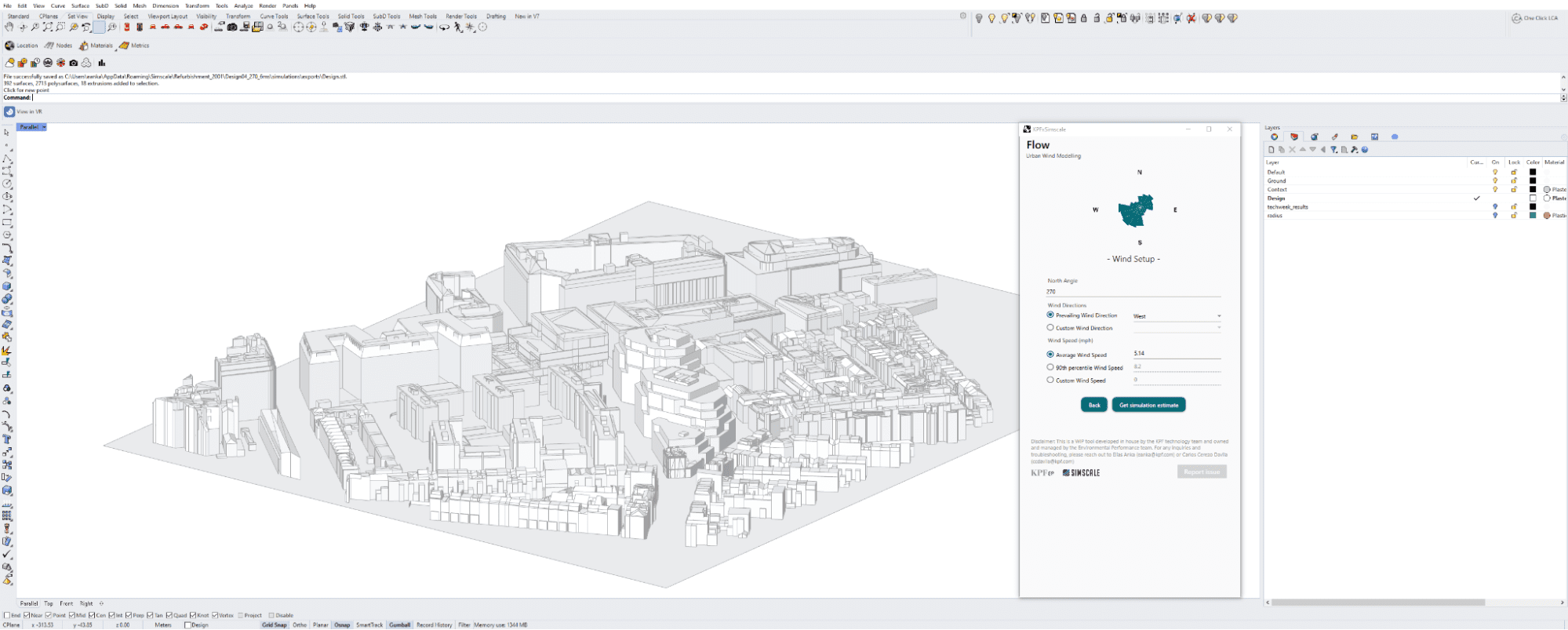Toggle visibility of the Context layer
Screen dimensions: 1568x630
tap(1495, 190)
